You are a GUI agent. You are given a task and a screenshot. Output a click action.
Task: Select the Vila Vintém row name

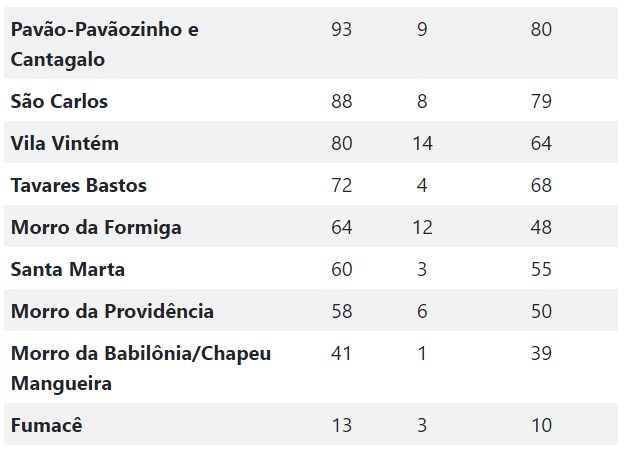(65, 143)
